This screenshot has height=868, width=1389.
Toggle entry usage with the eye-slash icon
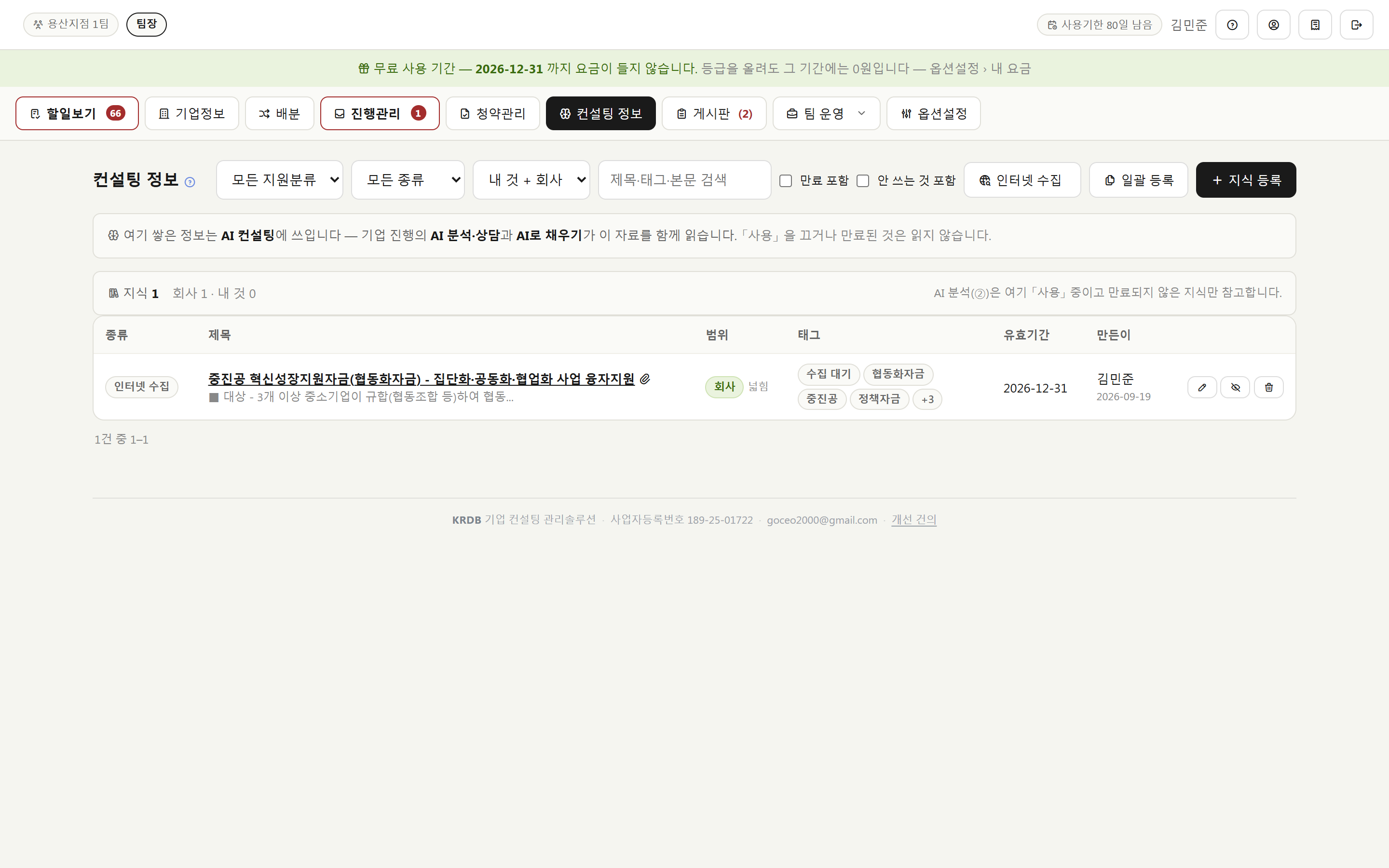1235,388
